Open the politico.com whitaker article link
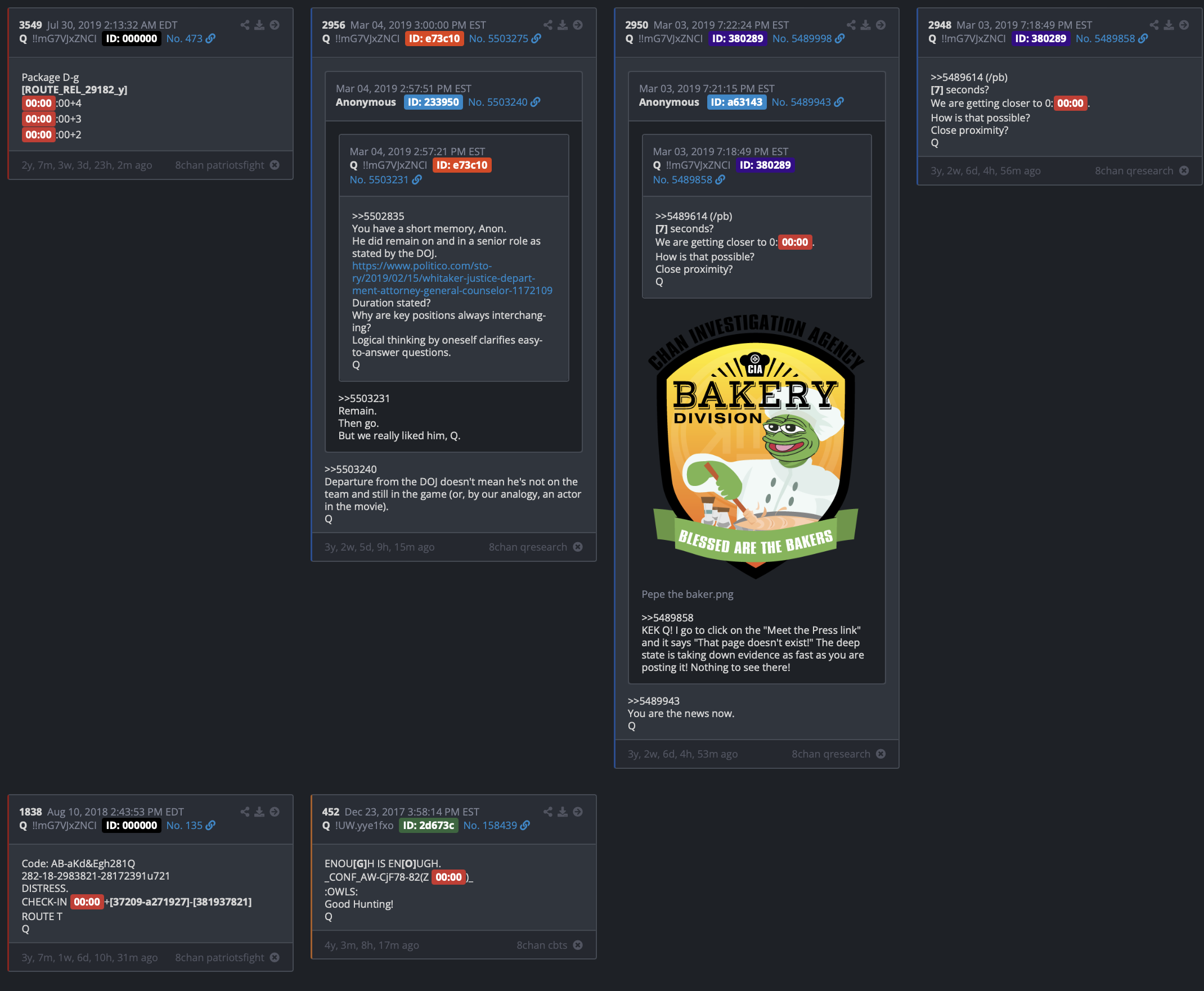1204x991 pixels. 452,278
